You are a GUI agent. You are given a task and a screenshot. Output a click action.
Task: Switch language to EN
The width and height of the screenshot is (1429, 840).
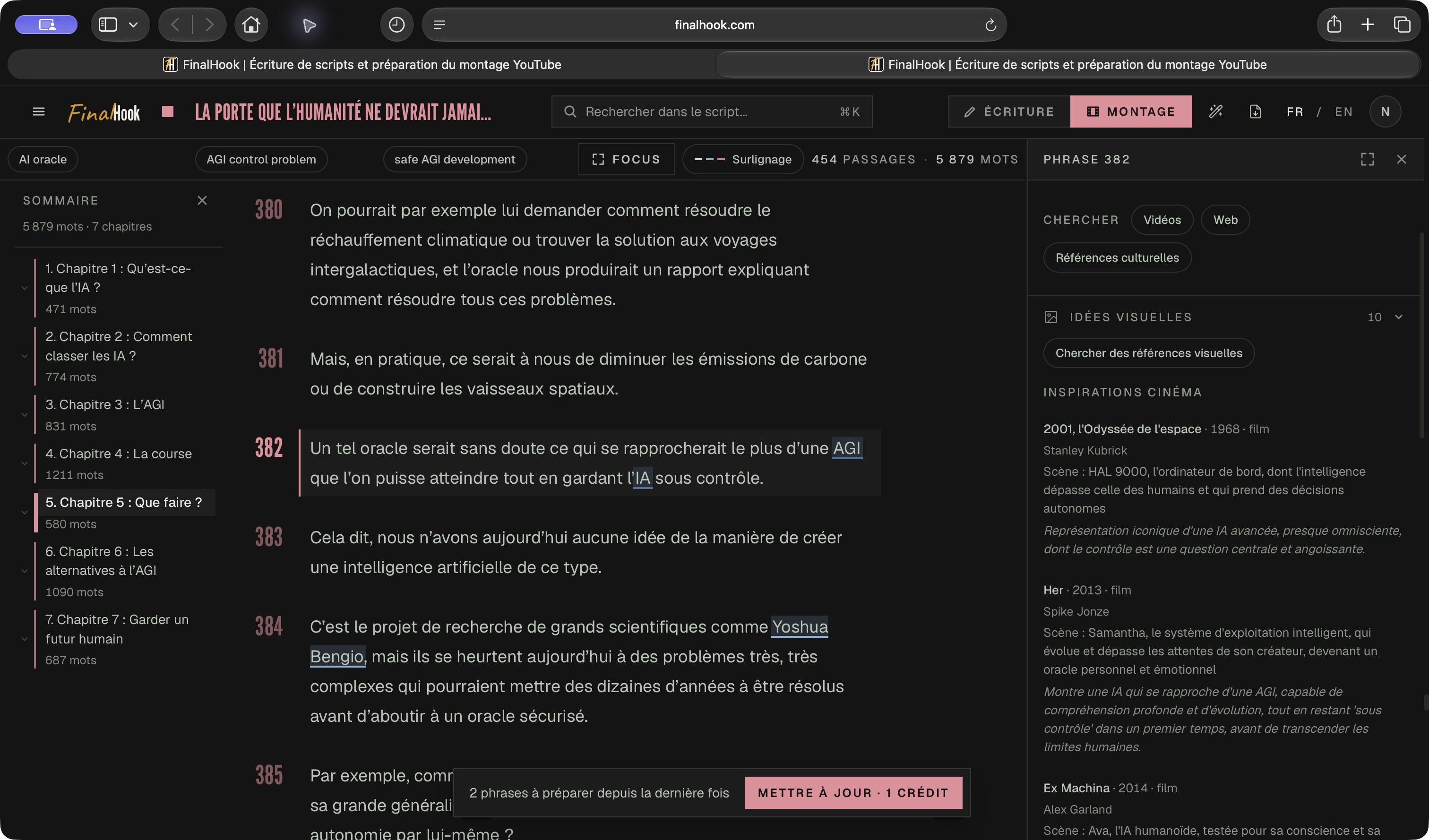(1343, 111)
